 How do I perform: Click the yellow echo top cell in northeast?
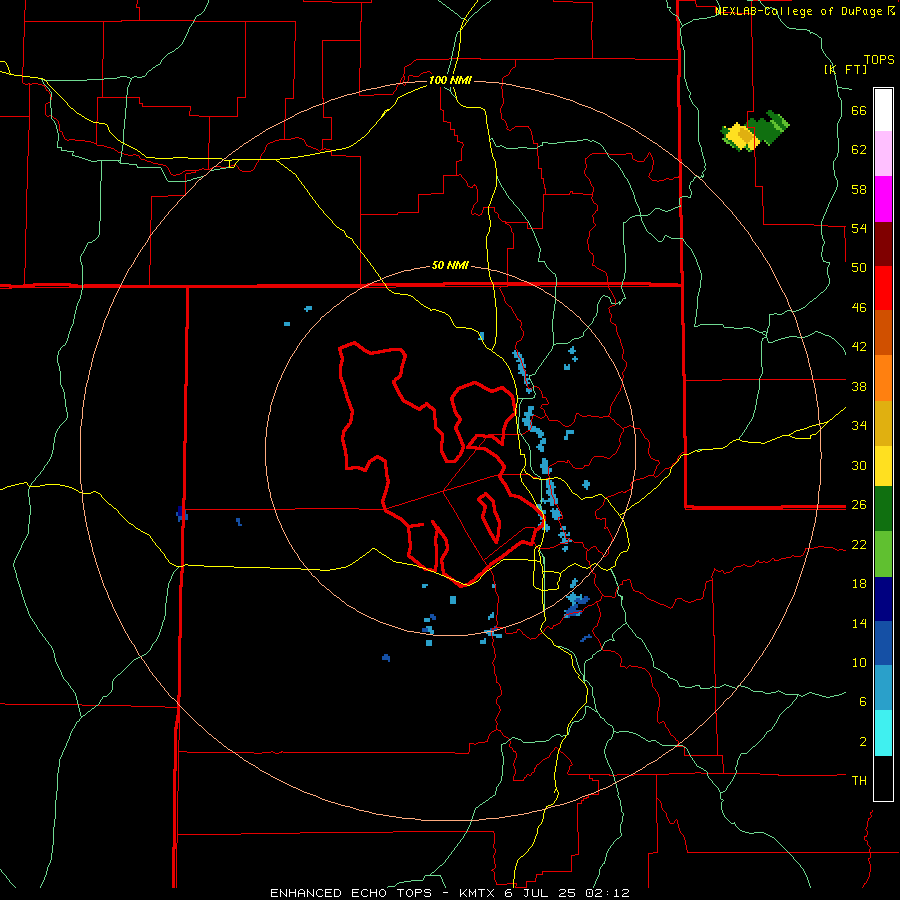click(x=738, y=137)
